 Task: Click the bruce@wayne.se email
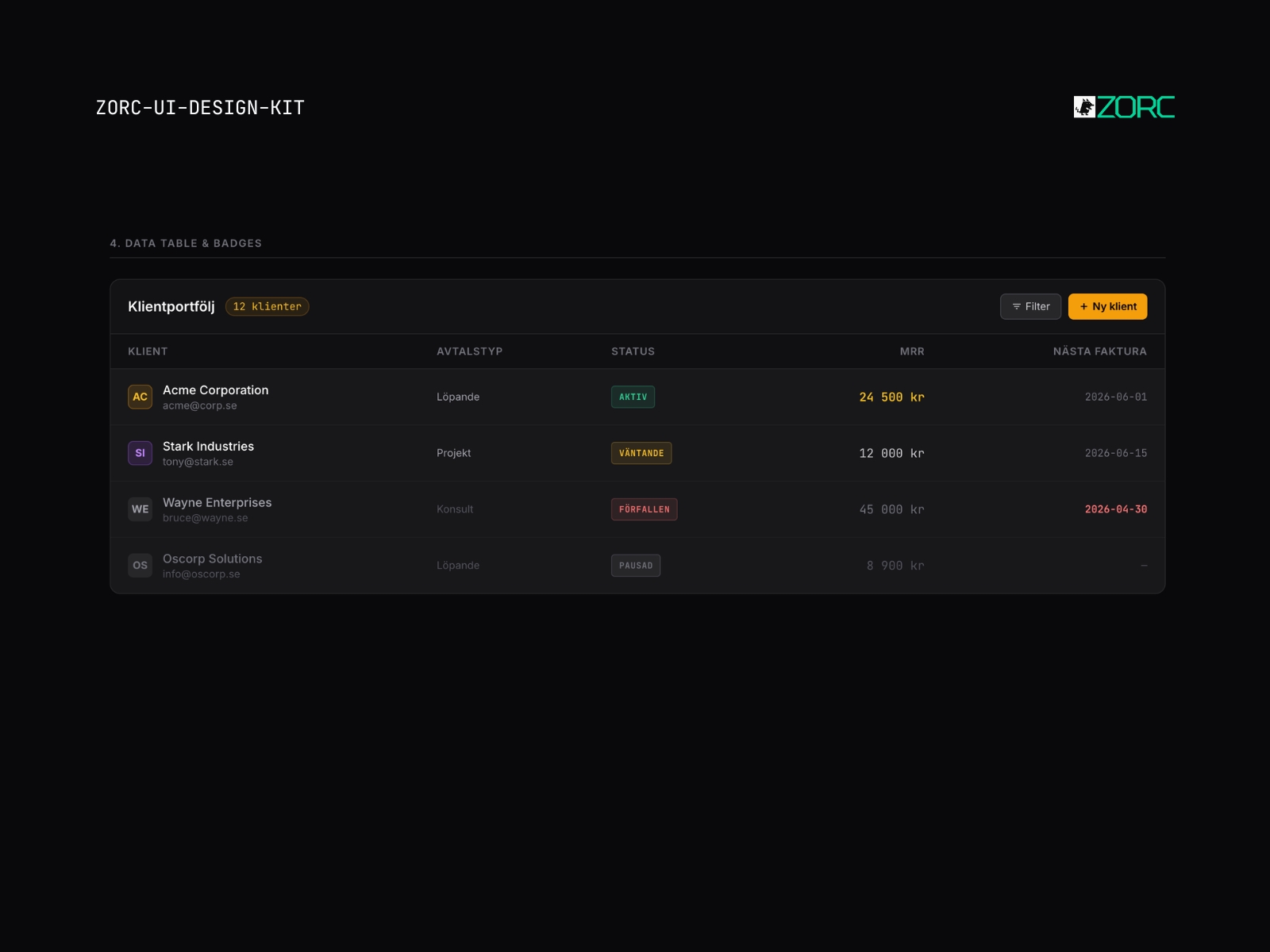tap(206, 518)
